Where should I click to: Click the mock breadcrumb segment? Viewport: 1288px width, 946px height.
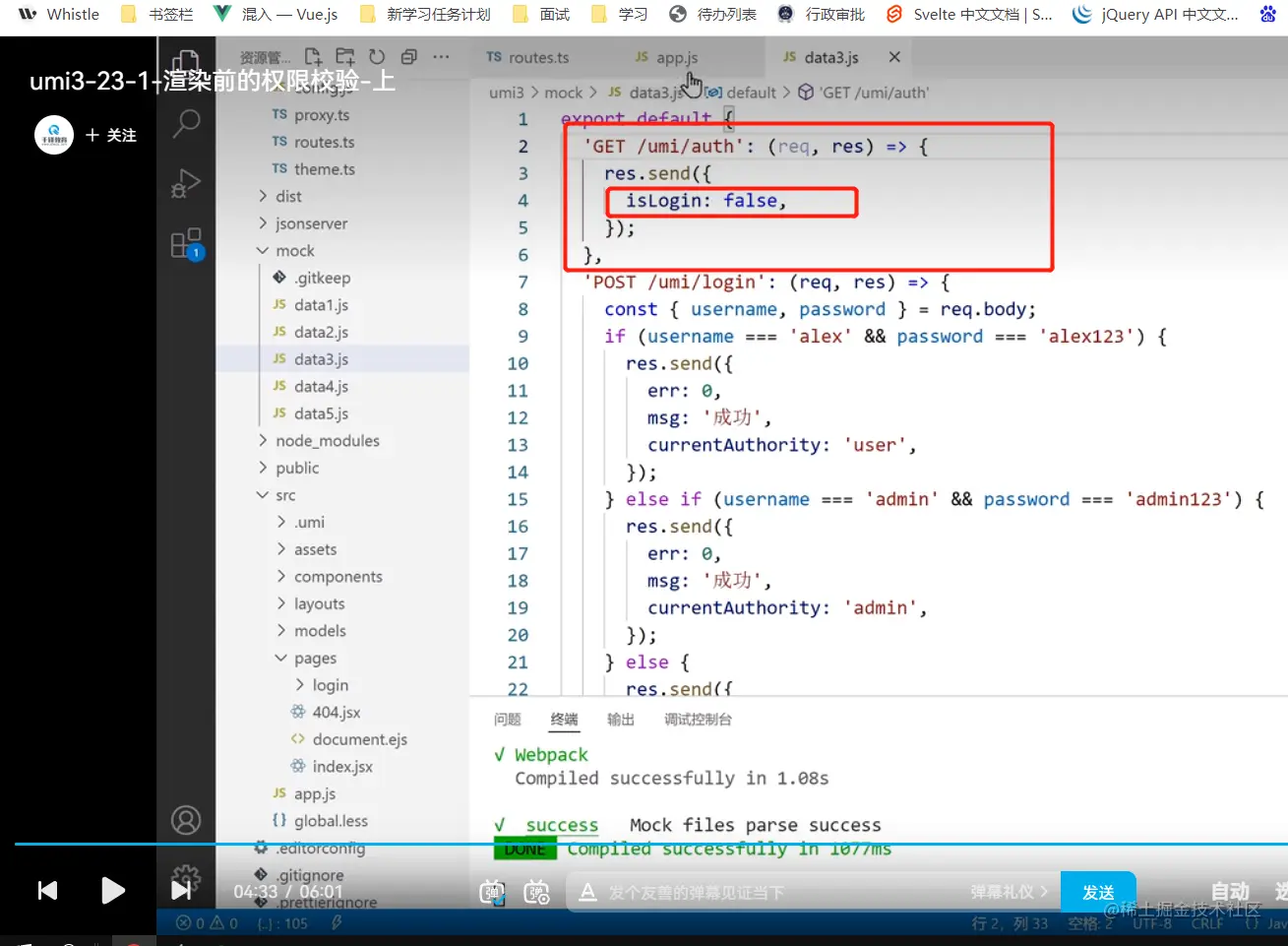pyautogui.click(x=564, y=93)
